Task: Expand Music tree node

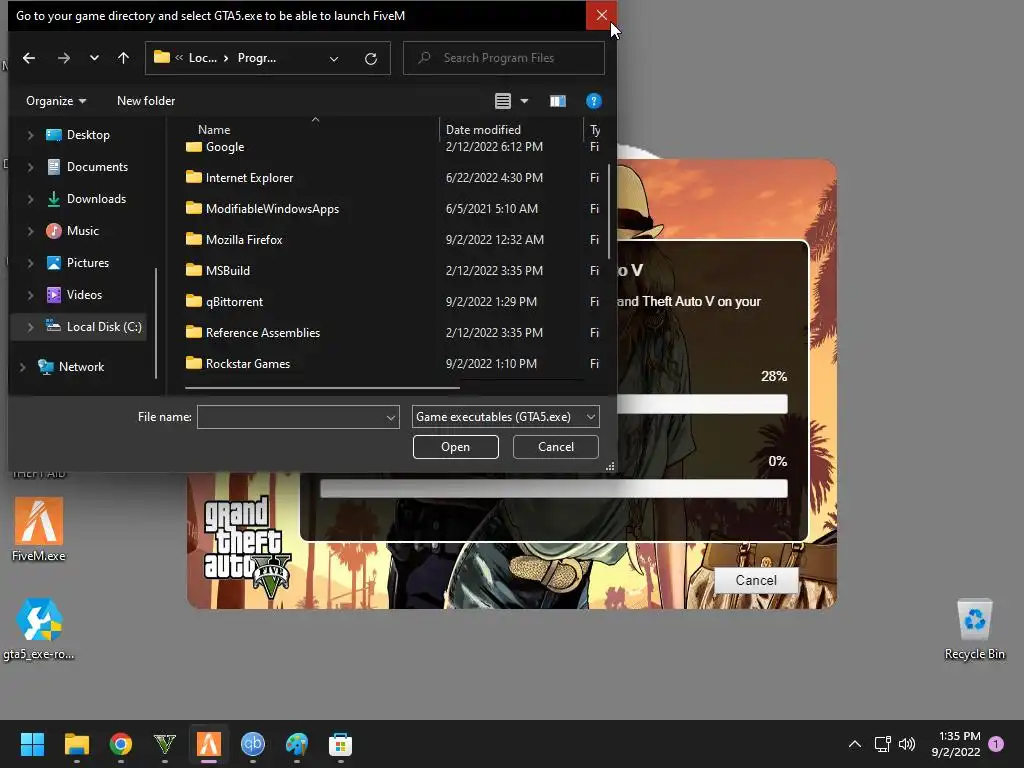Action: coord(30,231)
